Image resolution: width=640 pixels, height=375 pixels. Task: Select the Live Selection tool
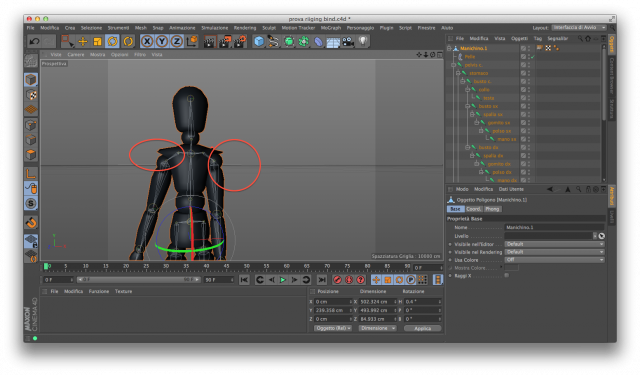point(67,41)
